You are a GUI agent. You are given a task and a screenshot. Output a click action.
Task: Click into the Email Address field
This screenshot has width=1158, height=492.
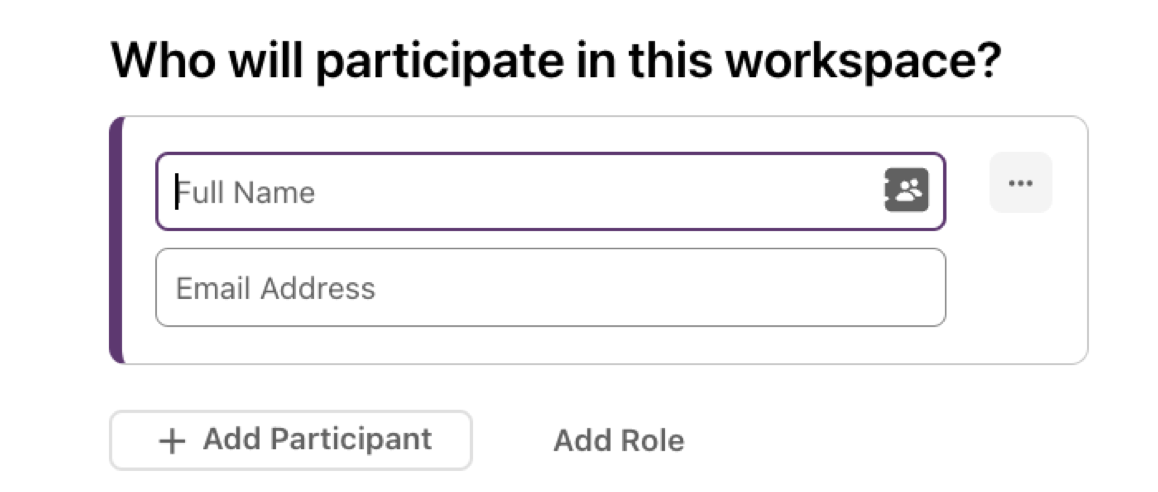550,287
